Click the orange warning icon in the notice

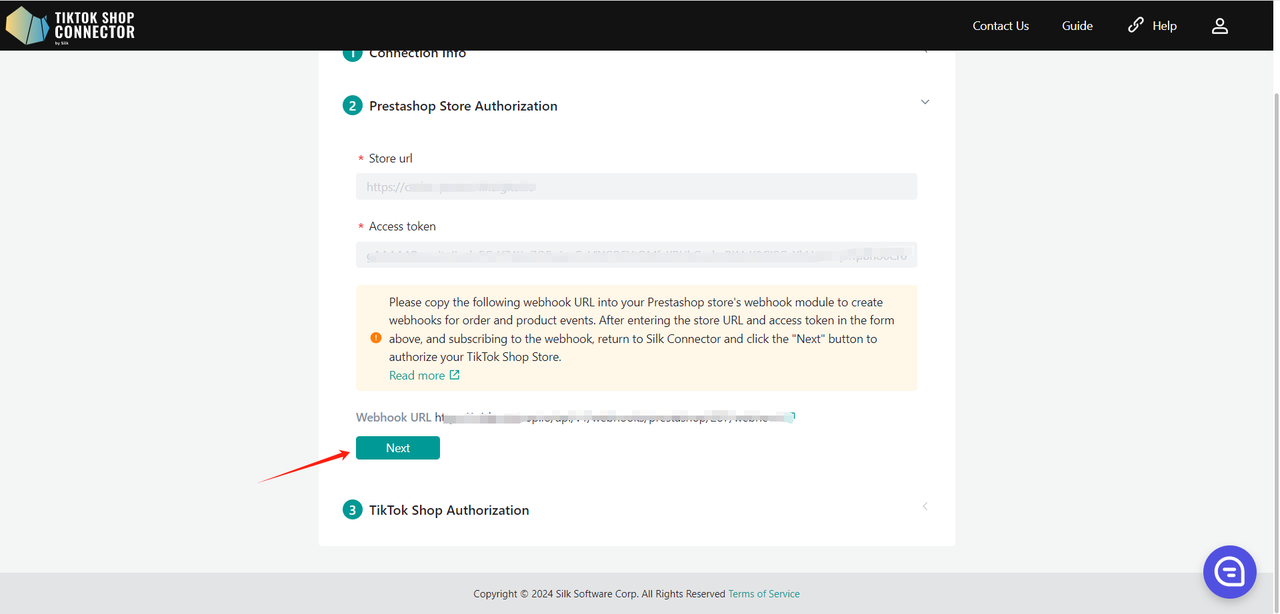(x=375, y=338)
